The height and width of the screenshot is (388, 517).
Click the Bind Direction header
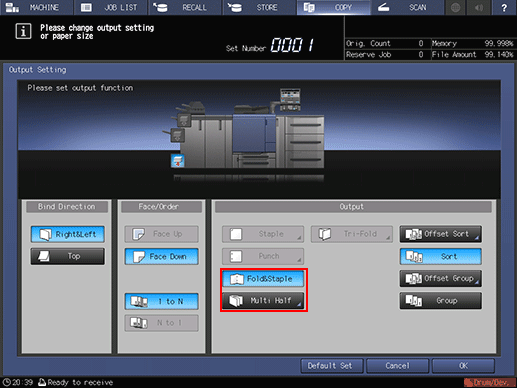coord(67,207)
